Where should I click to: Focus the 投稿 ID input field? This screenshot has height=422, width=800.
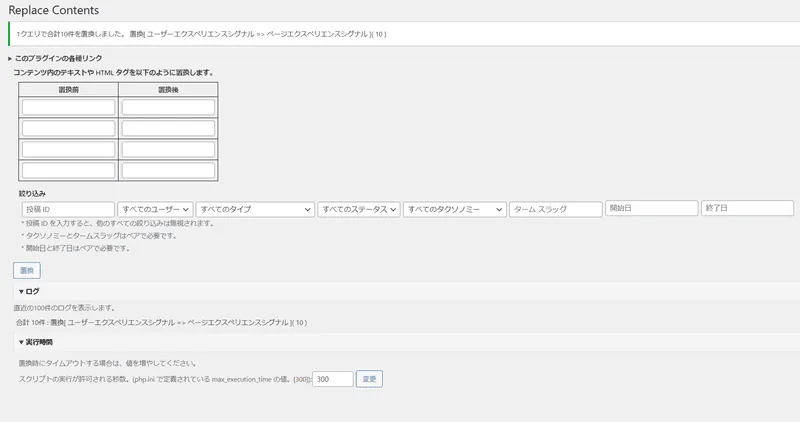68,209
